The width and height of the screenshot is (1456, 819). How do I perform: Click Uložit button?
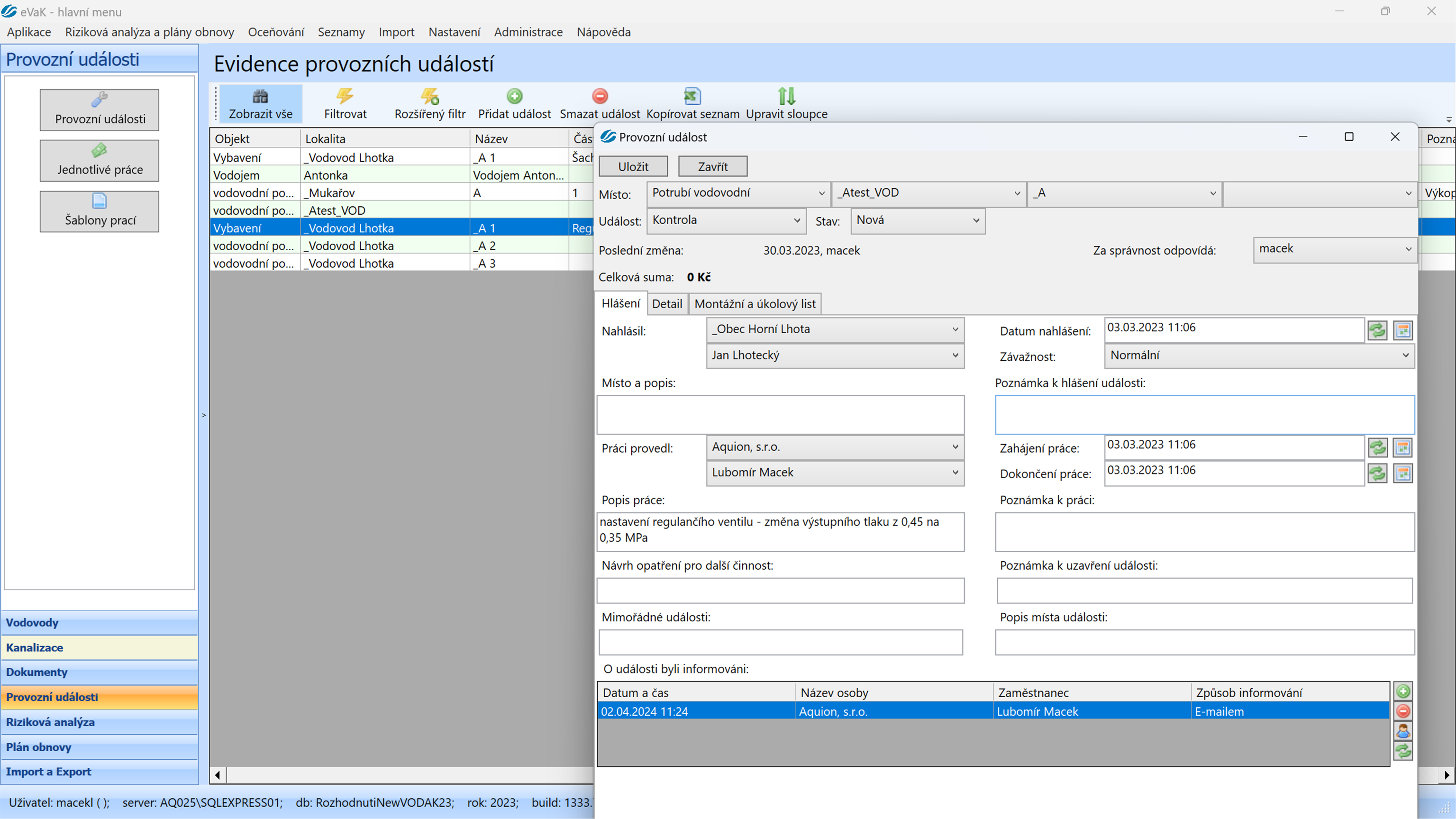click(x=633, y=167)
